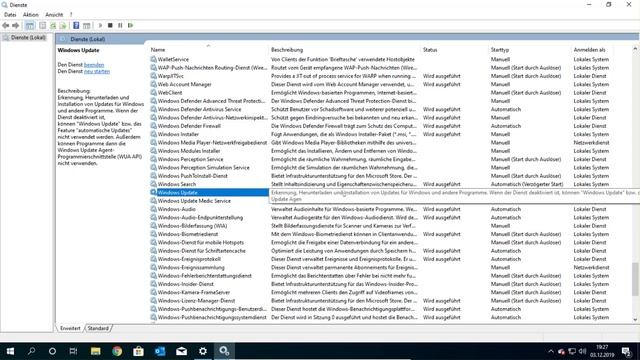Sort by the Starttyp column header
The height and width of the screenshot is (360, 640).
coord(530,50)
